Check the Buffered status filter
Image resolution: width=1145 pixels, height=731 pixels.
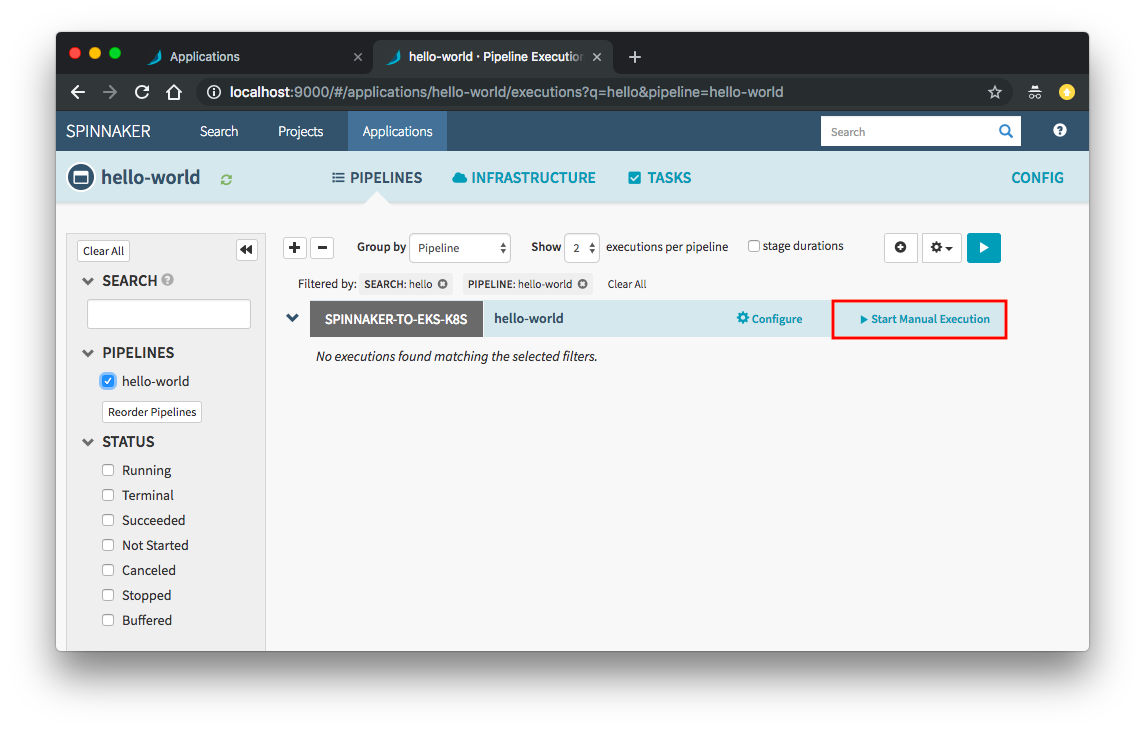tap(108, 620)
